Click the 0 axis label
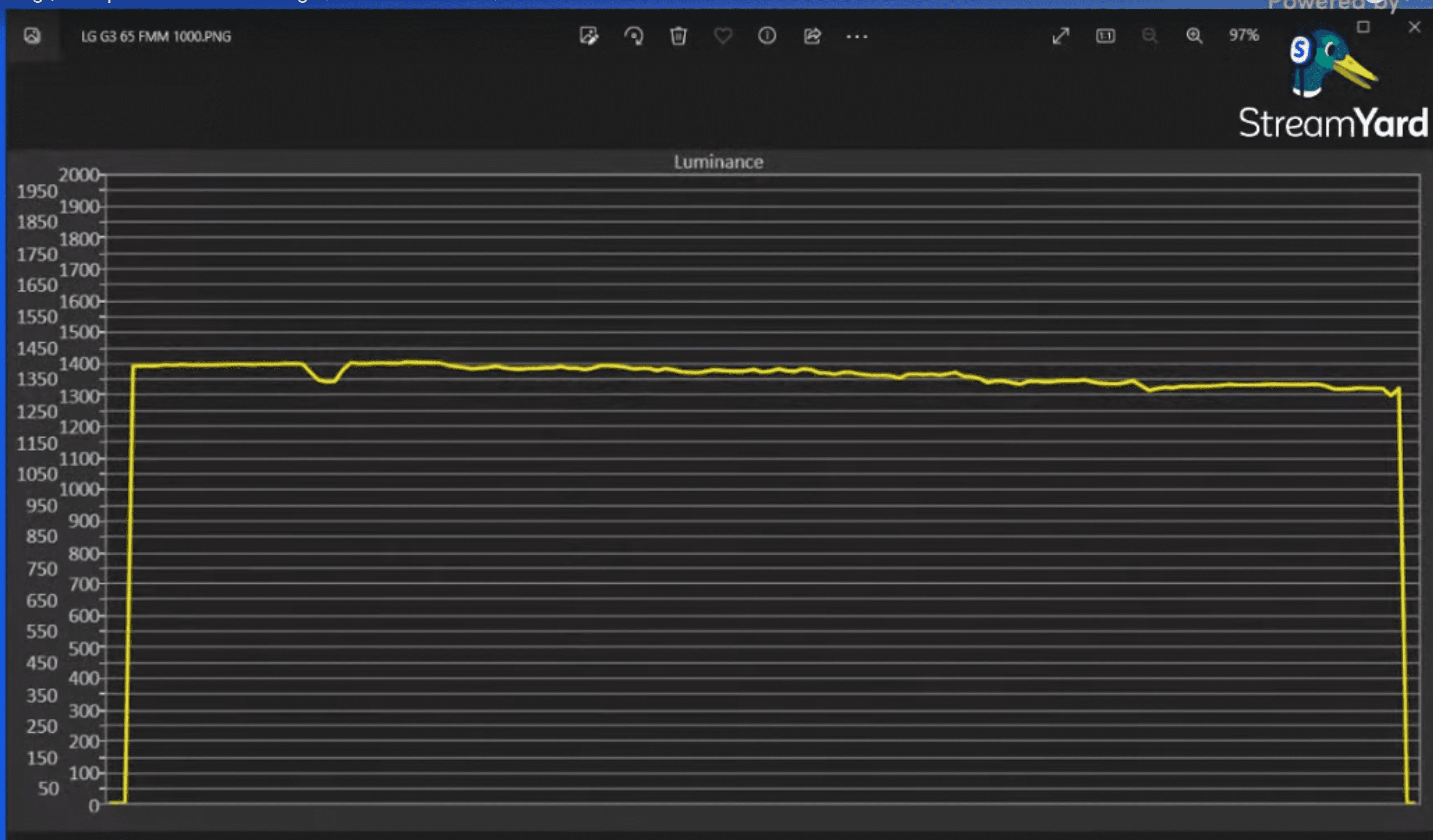 (x=94, y=805)
